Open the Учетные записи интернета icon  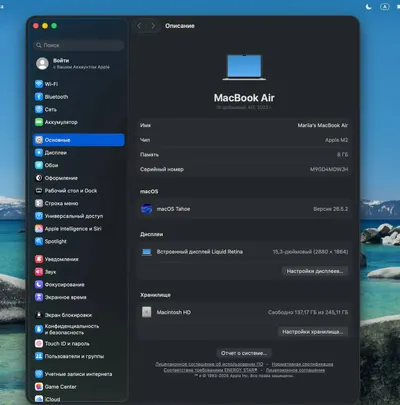[39, 374]
